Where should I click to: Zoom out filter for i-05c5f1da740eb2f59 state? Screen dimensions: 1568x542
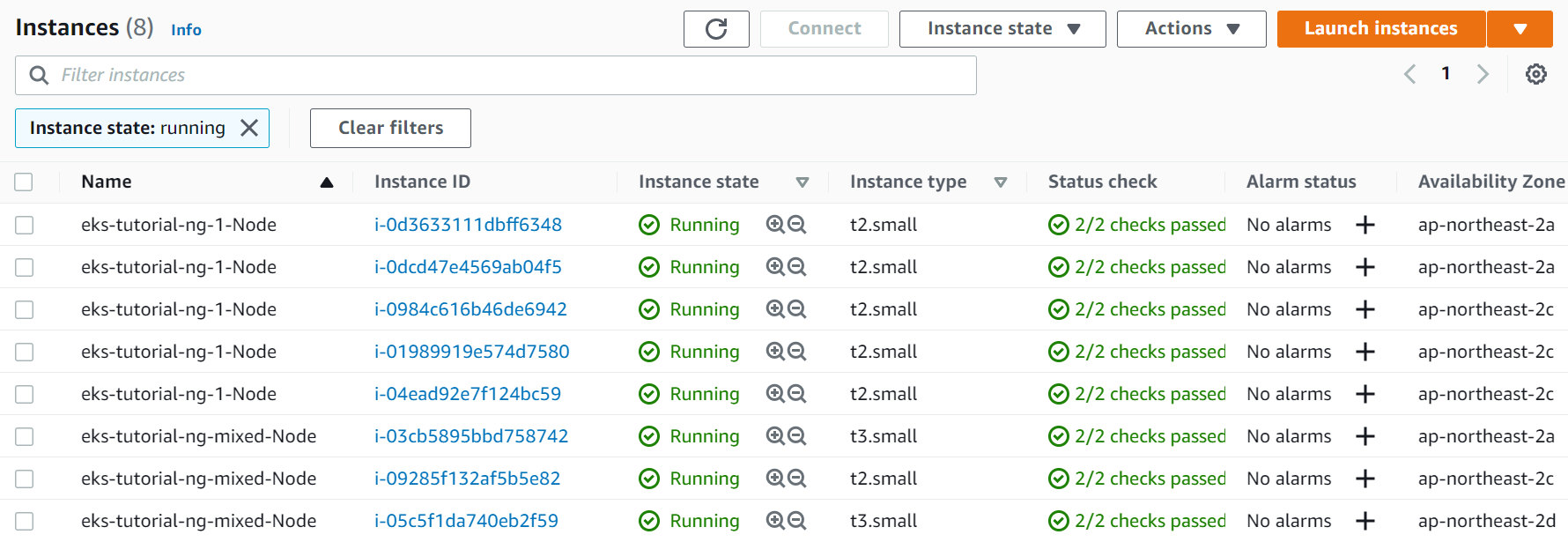797,521
